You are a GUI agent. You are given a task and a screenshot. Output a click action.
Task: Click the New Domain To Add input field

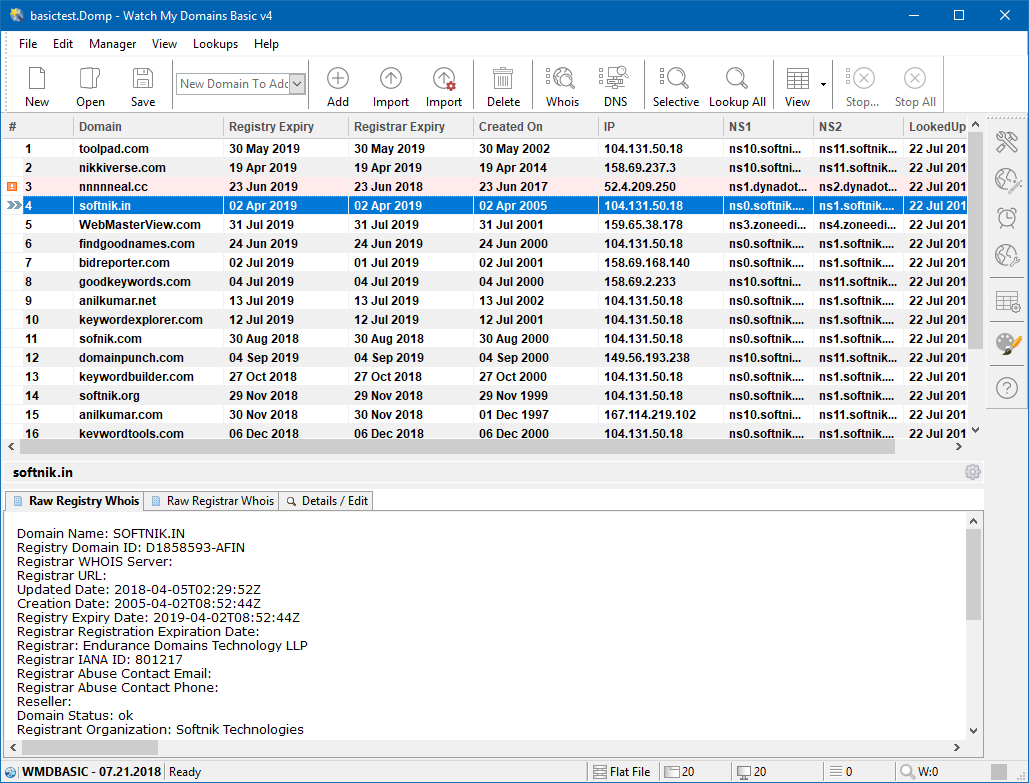coord(234,83)
